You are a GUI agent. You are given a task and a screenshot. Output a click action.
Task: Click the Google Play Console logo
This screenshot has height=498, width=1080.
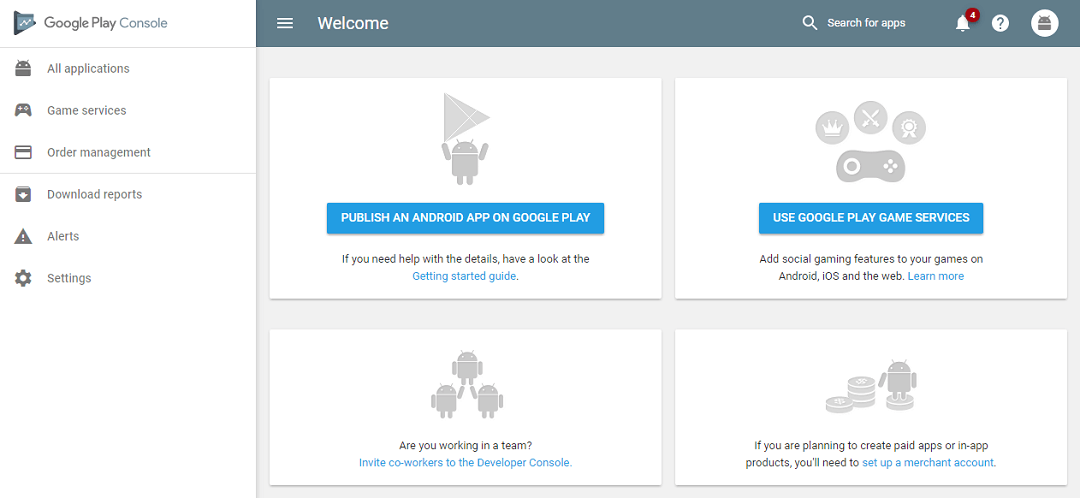[90, 23]
